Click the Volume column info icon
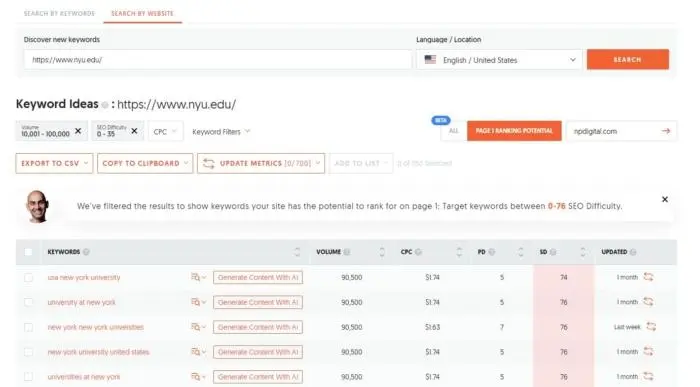The image size is (700, 387). pos(347,252)
